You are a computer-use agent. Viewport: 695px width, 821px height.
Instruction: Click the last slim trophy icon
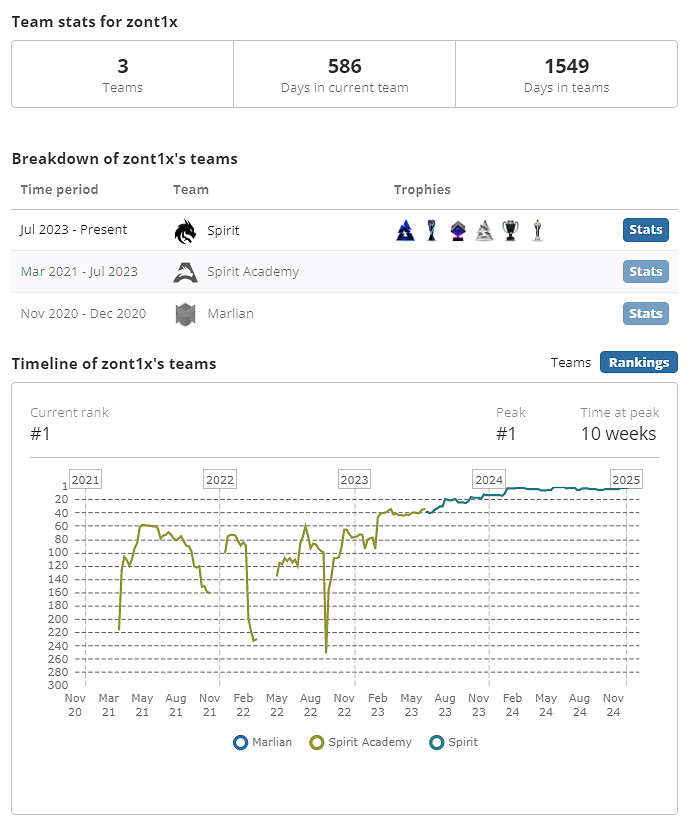point(537,231)
